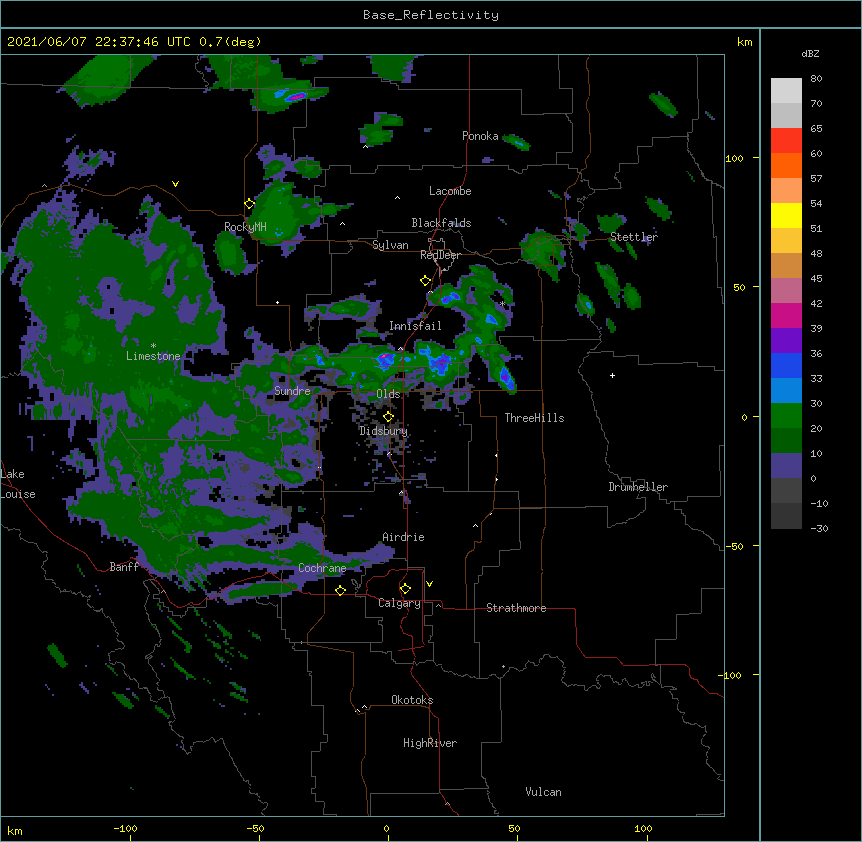Select the Olds town label
The height and width of the screenshot is (842, 862).
pyautogui.click(x=388, y=394)
